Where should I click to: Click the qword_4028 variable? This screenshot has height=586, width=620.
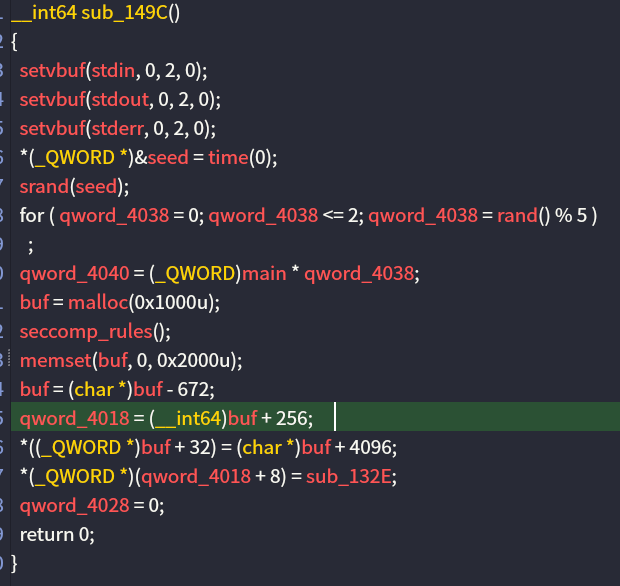point(63,505)
